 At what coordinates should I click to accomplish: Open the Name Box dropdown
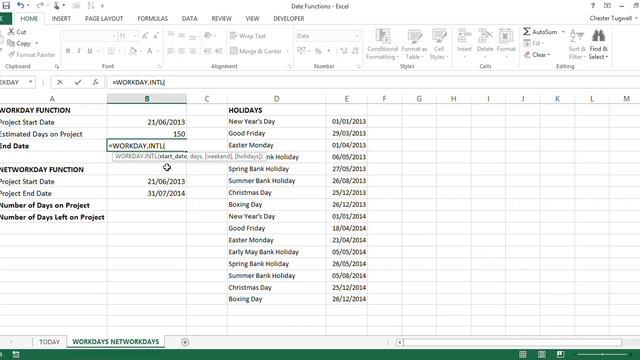coord(30,82)
